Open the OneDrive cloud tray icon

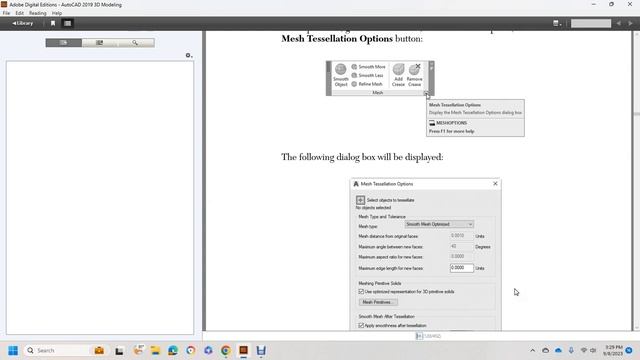tap(558, 350)
